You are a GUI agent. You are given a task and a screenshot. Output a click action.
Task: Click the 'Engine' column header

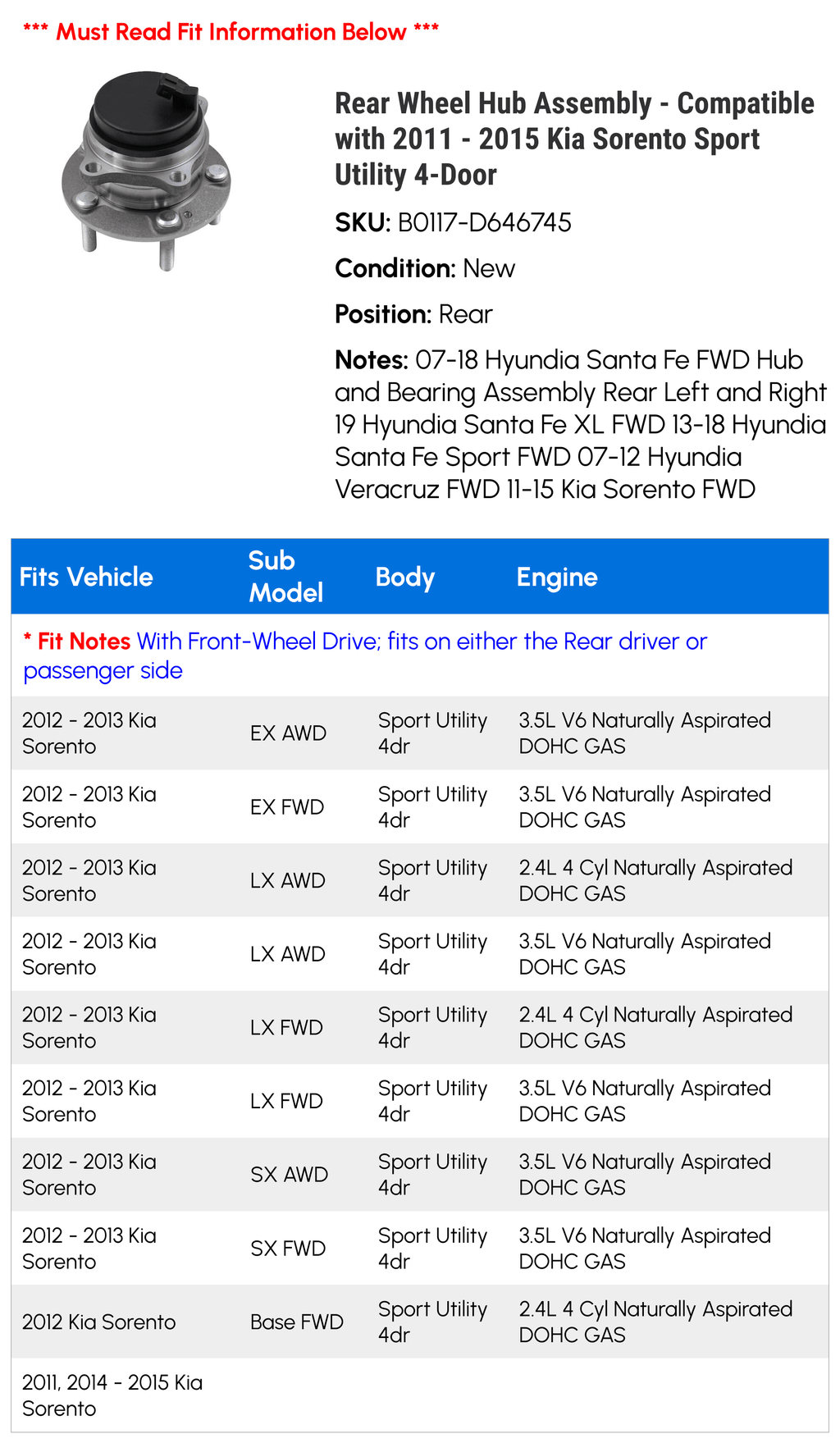click(557, 577)
